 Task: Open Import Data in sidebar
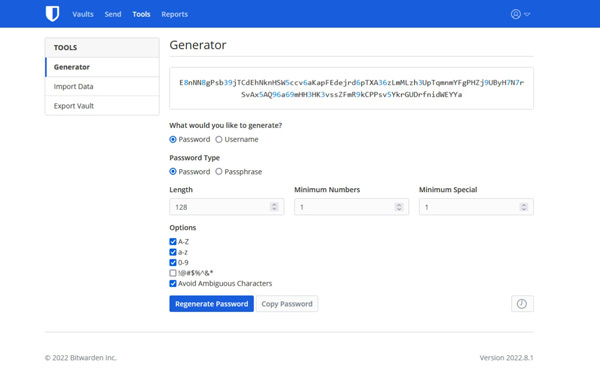click(102, 86)
